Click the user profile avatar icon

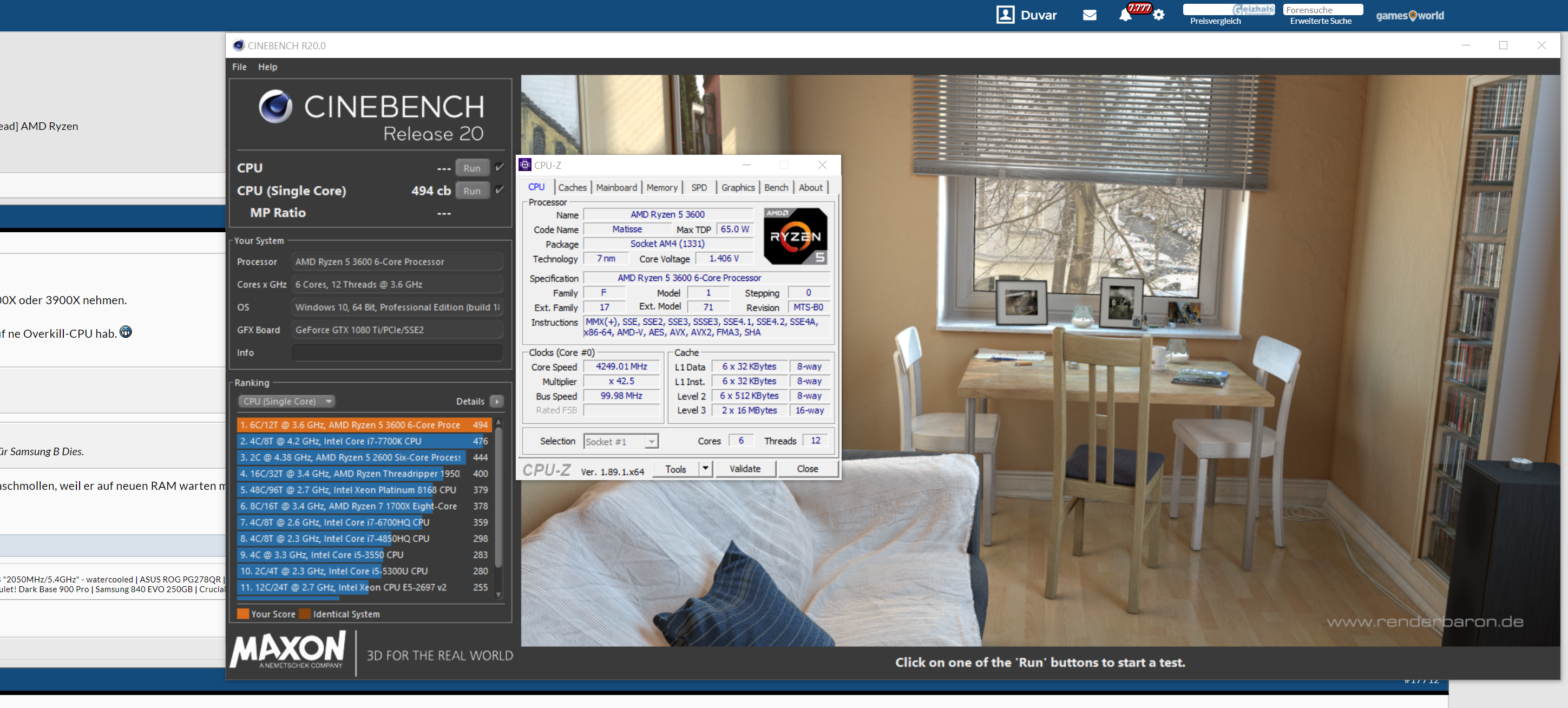(1005, 15)
